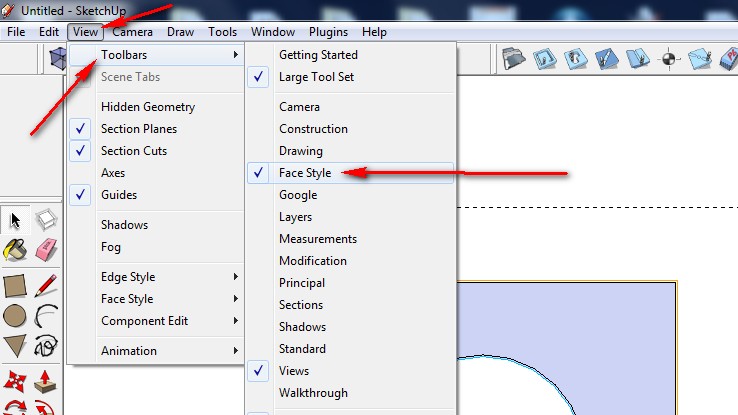
Task: Choose the Arc tool
Action: [x=46, y=316]
